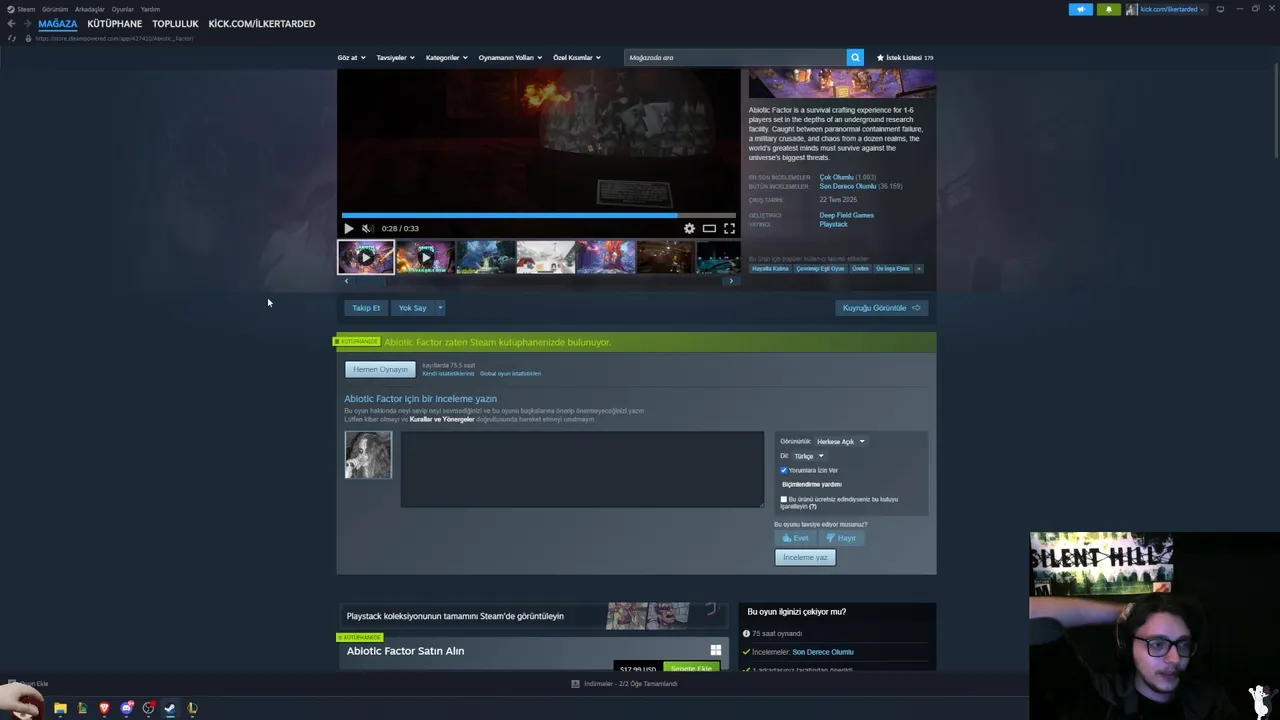
Task: Click the video progress bar
Action: click(538, 215)
